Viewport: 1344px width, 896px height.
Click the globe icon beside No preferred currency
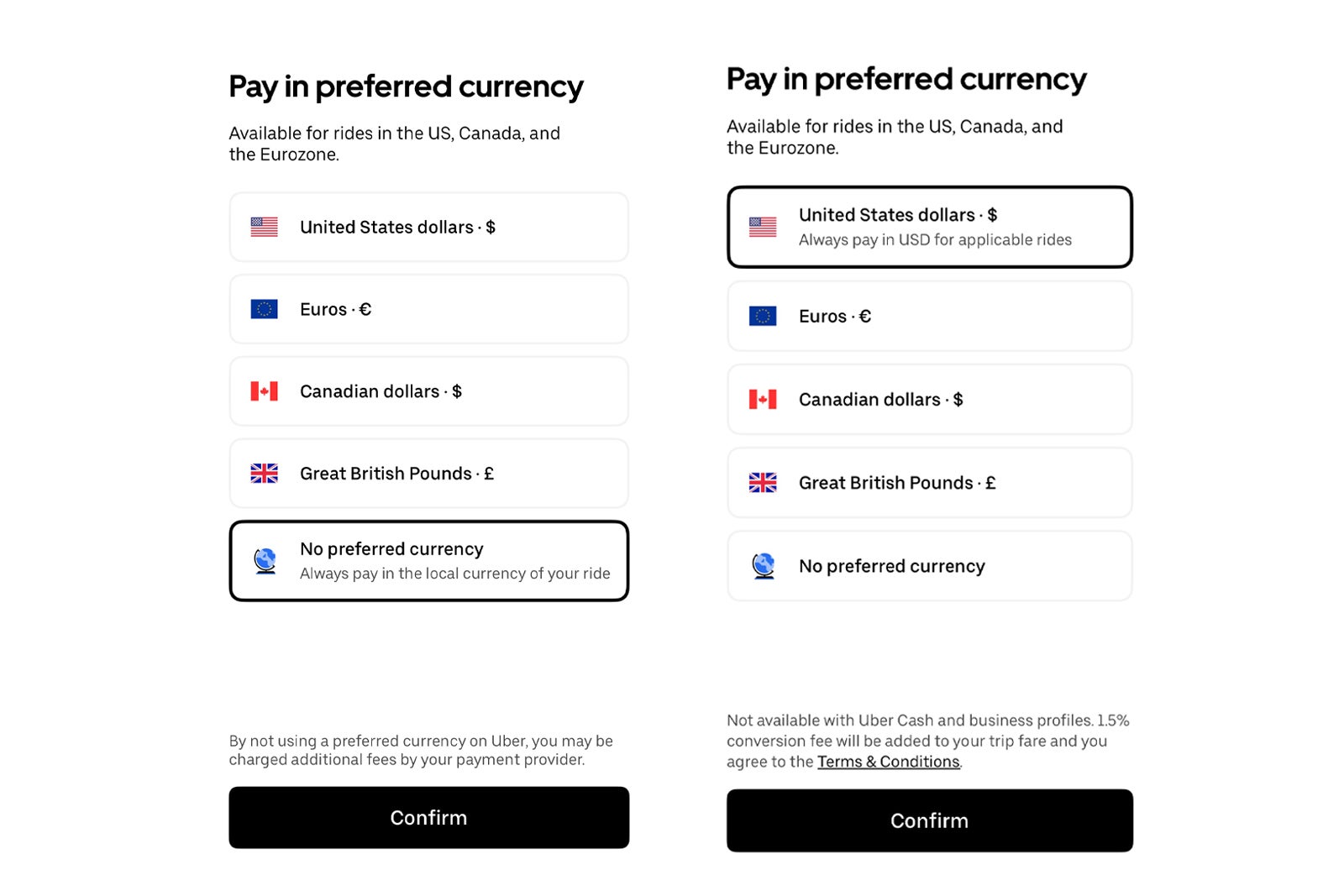pyautogui.click(x=263, y=560)
